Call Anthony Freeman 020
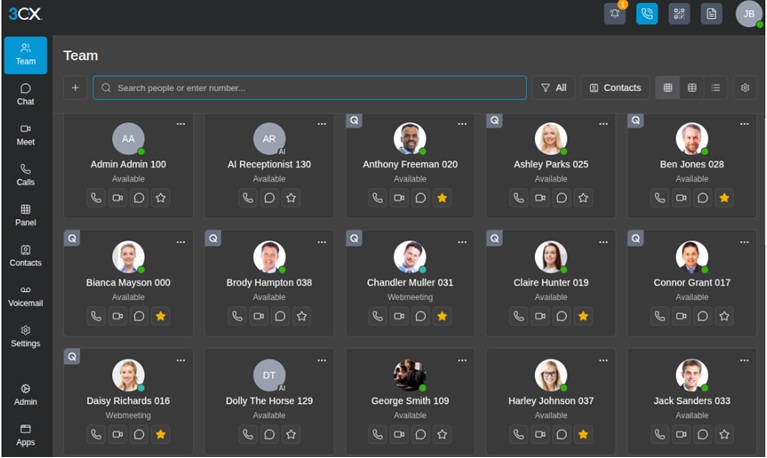The image size is (767, 458). click(x=377, y=198)
